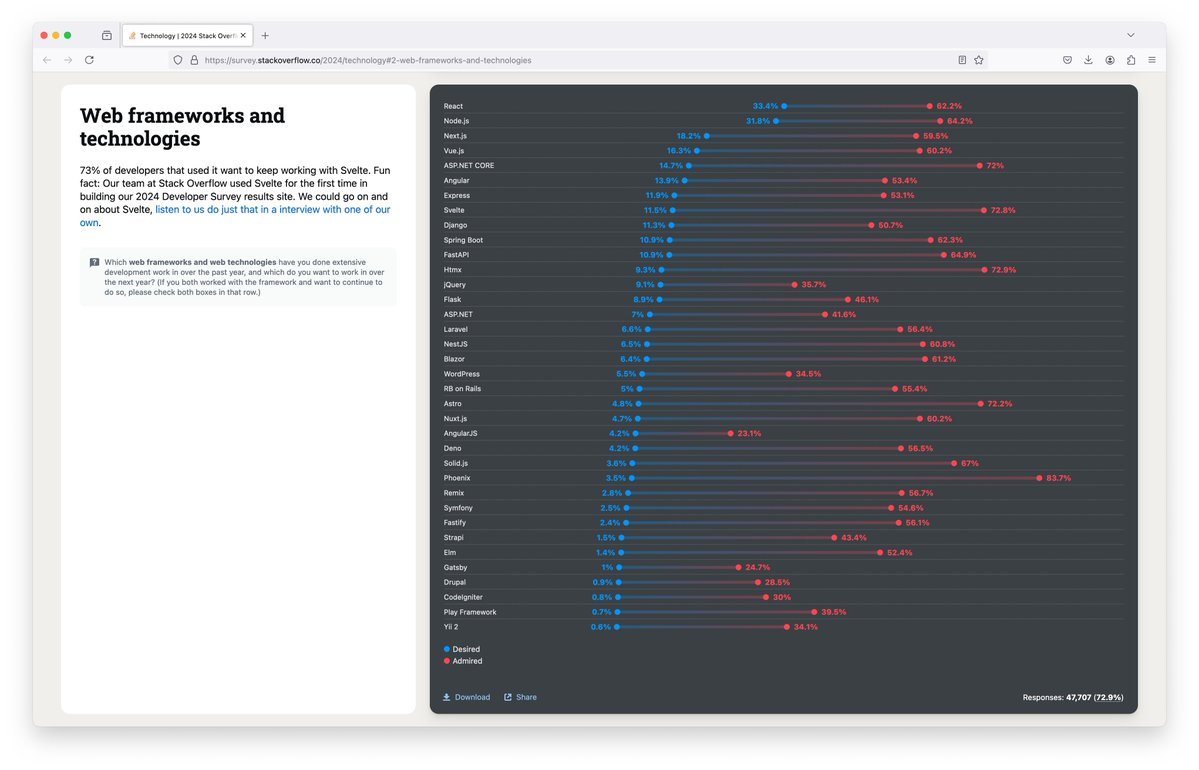Screen dimensions: 1199x770
Task: Click the question mark icon in survey note
Action: [95, 262]
